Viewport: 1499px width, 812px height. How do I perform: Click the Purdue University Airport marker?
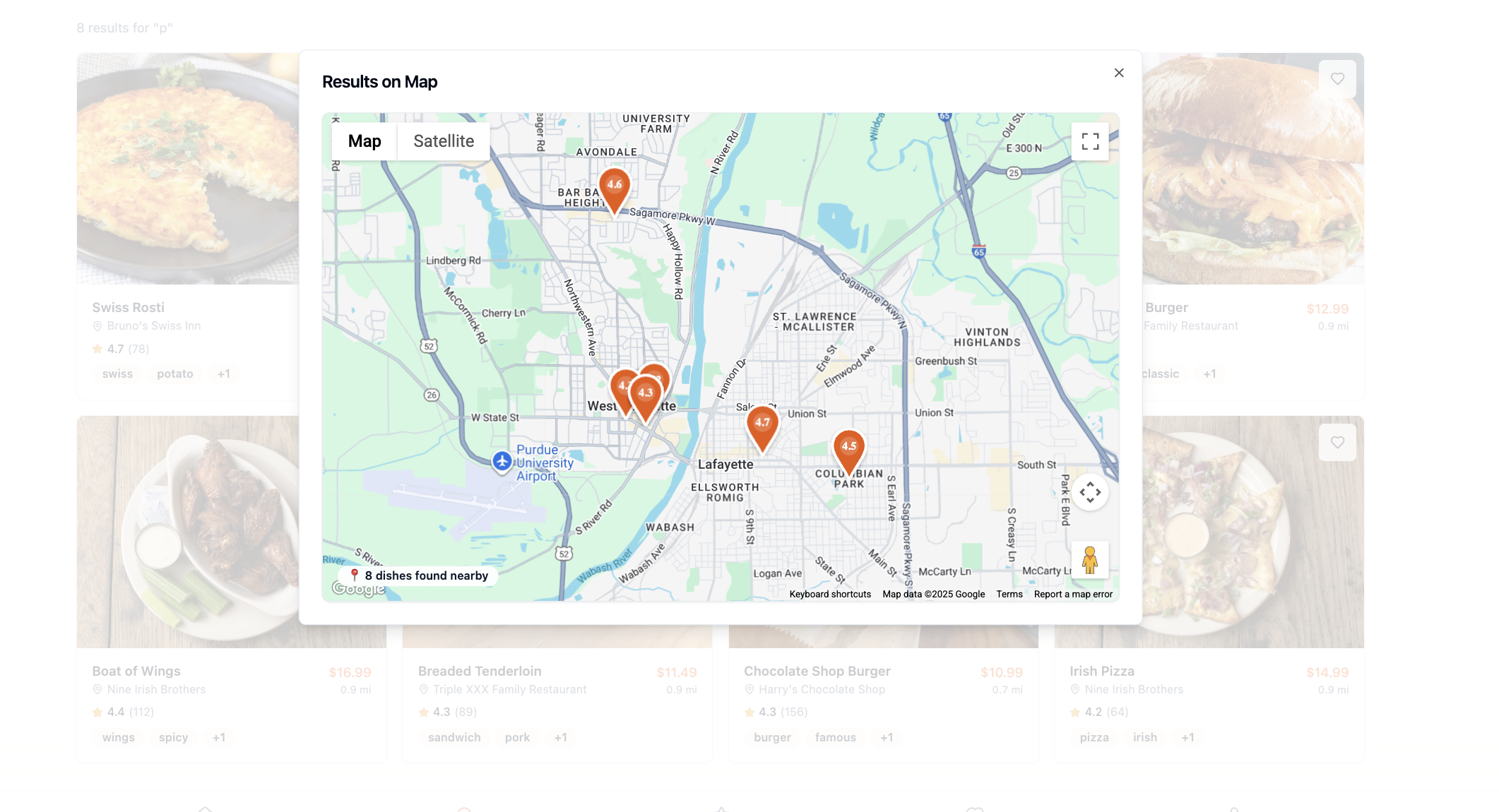click(x=502, y=461)
